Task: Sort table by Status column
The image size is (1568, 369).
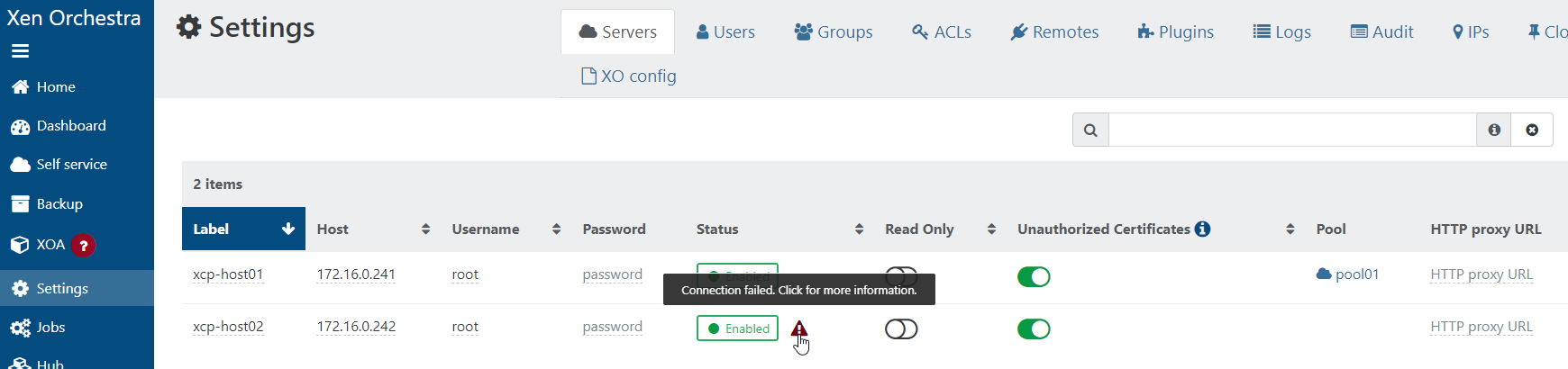Action: click(x=779, y=229)
